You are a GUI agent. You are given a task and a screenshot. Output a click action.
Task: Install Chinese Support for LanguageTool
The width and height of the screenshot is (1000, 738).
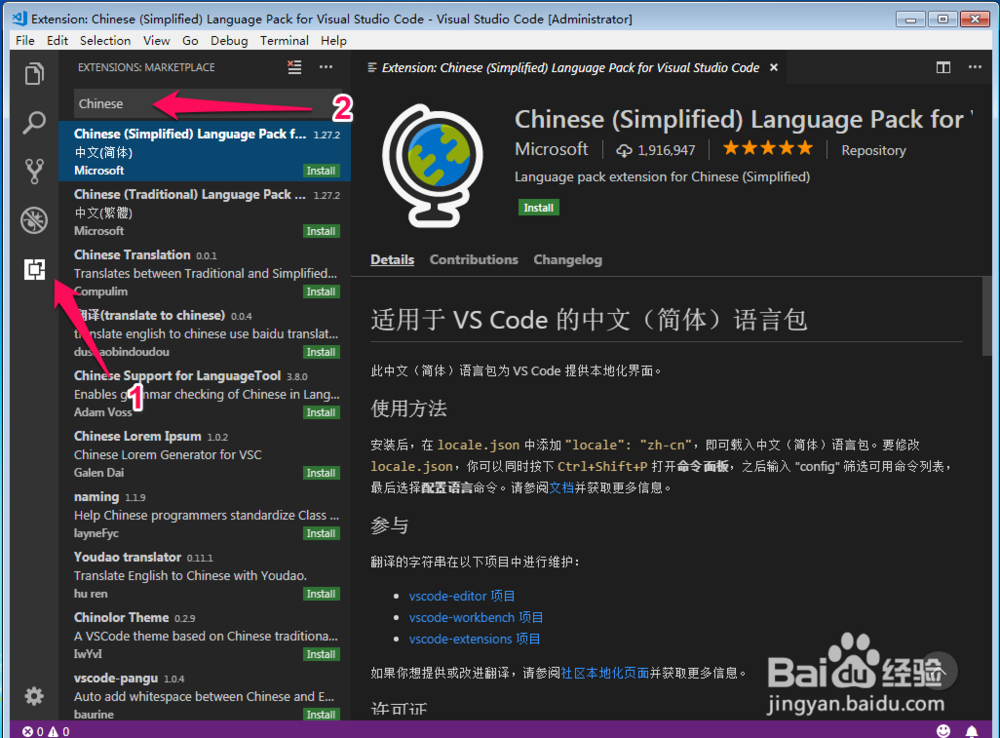tap(321, 413)
